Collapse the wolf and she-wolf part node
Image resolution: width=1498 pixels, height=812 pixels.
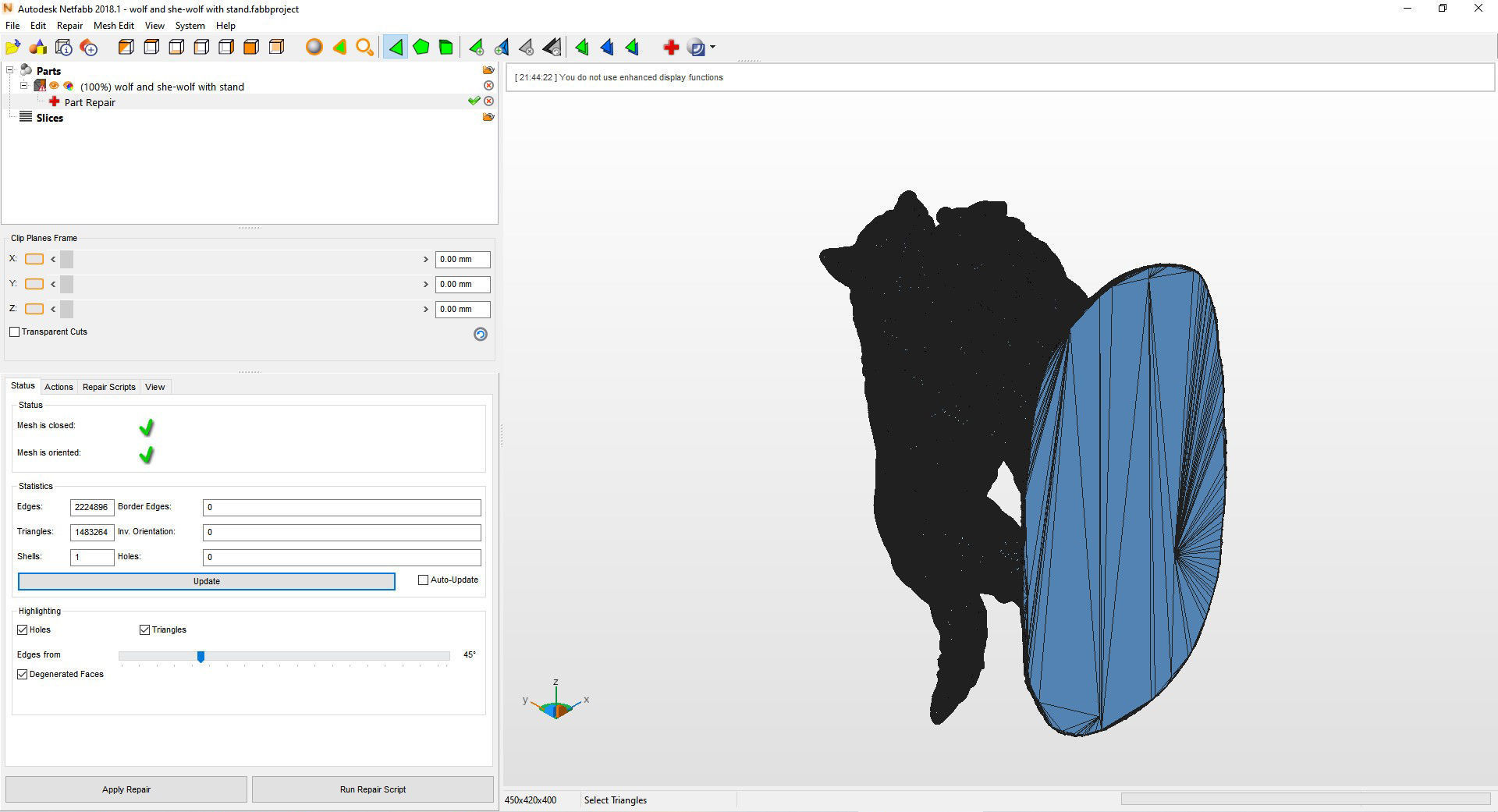click(24, 86)
